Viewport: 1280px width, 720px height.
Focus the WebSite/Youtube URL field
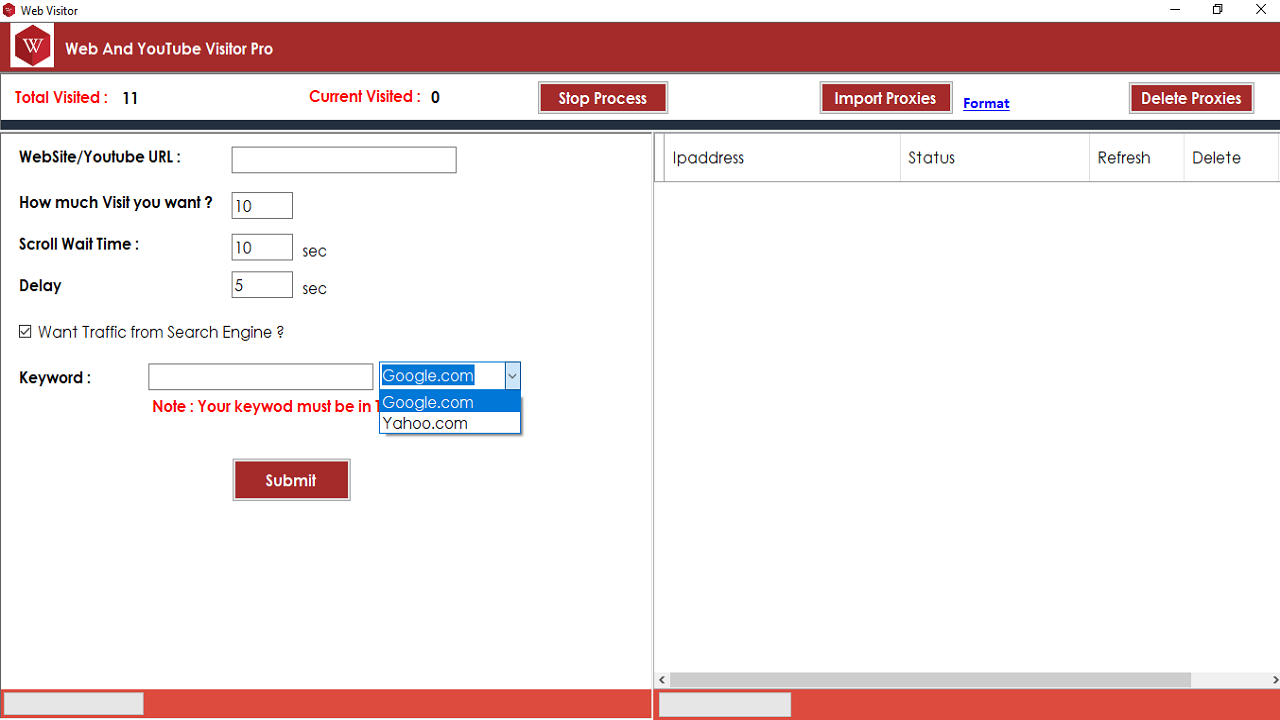(344, 160)
